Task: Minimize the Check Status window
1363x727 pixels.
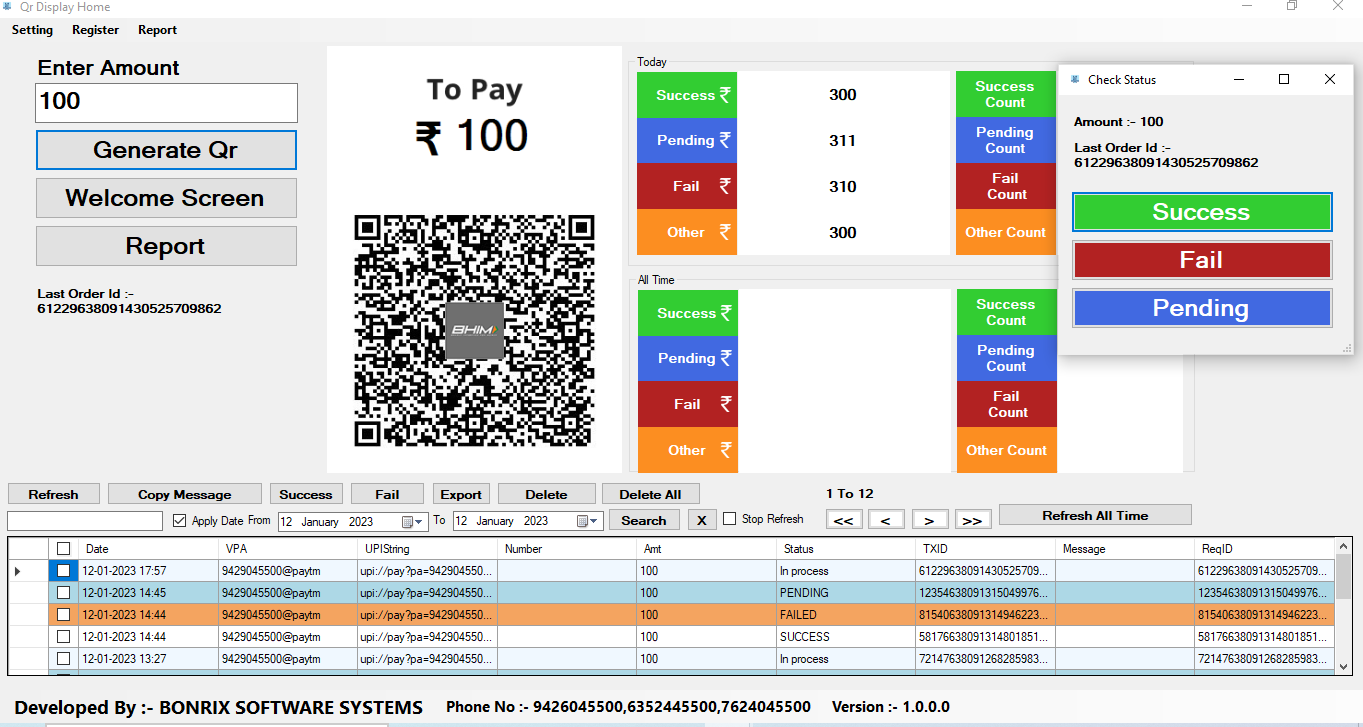Action: click(1238, 79)
